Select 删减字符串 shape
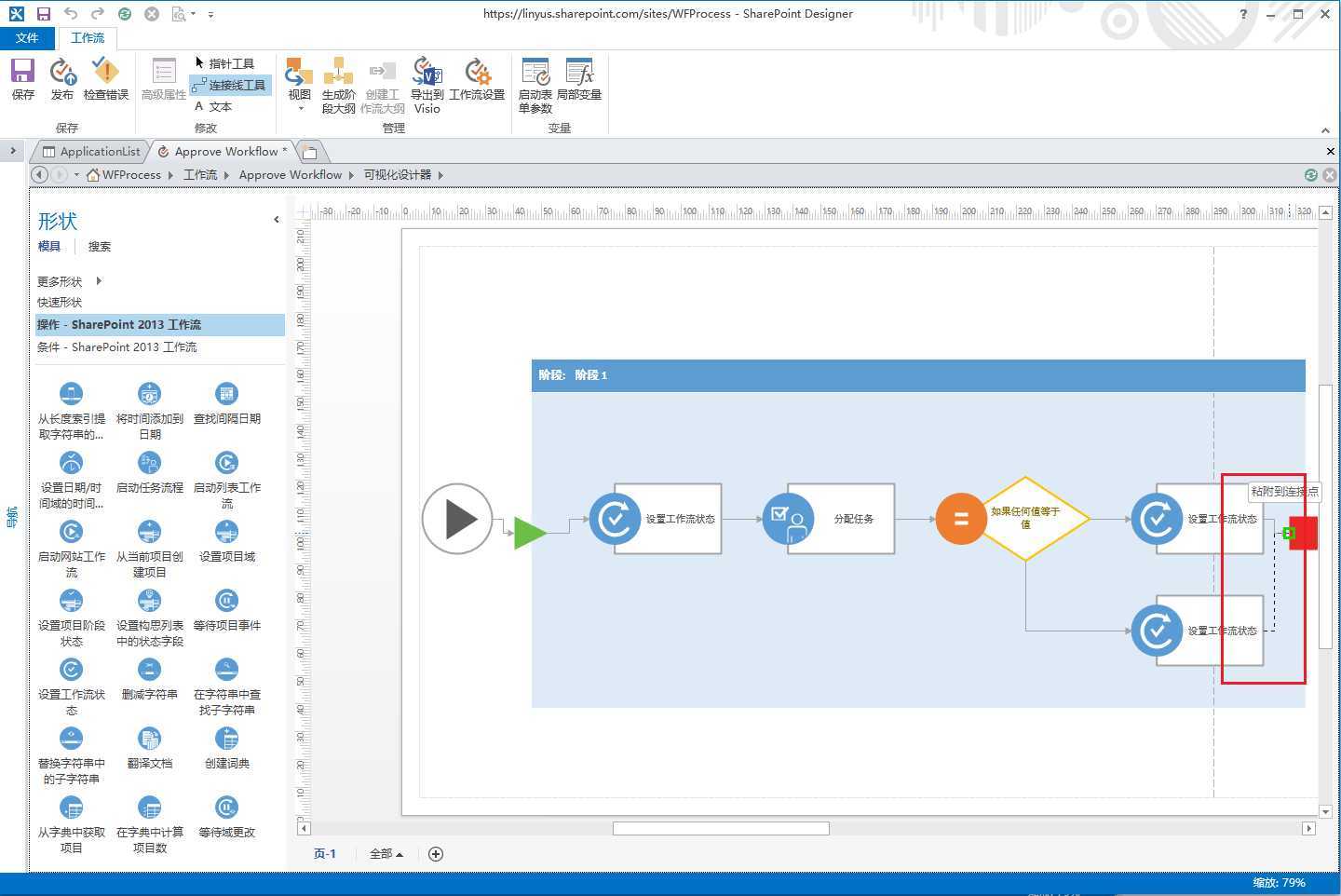Viewport: 1341px width, 896px height. 149,679
